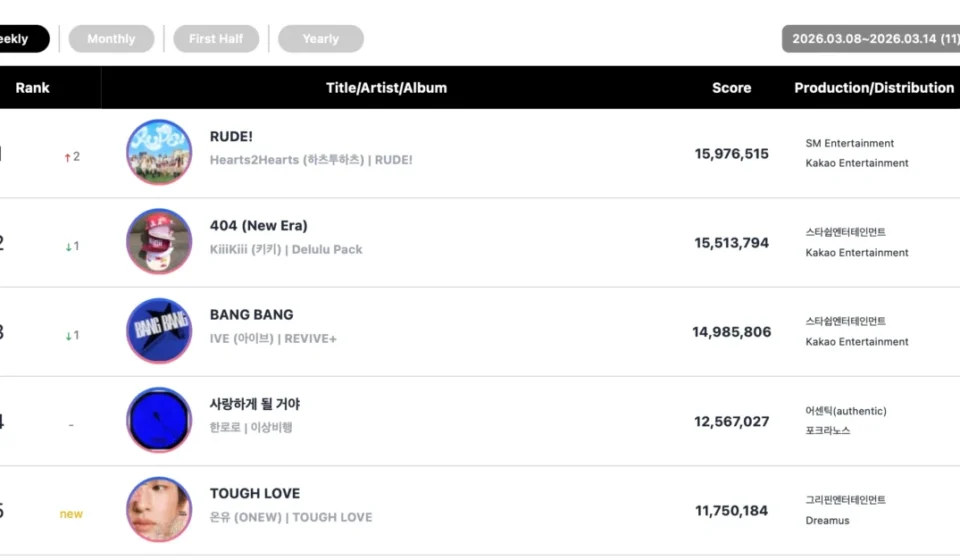Click the 404 (New Era) song title
The image size is (960, 560).
click(258, 225)
